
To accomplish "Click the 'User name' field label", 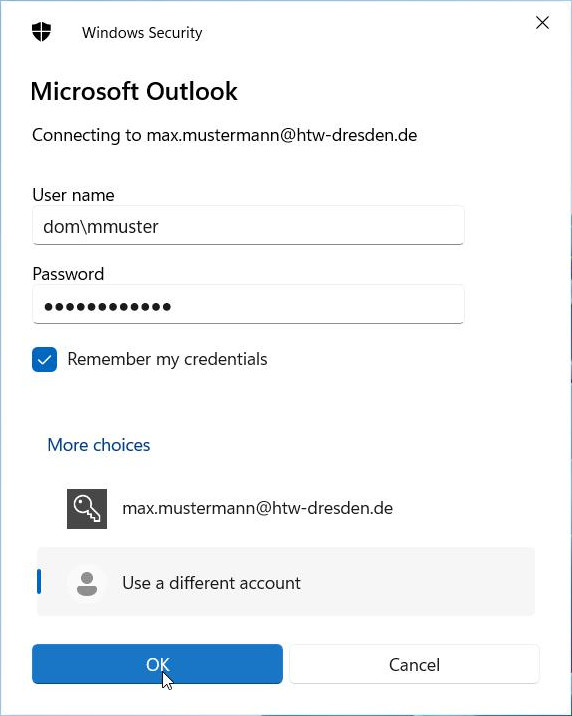I will tap(73, 195).
